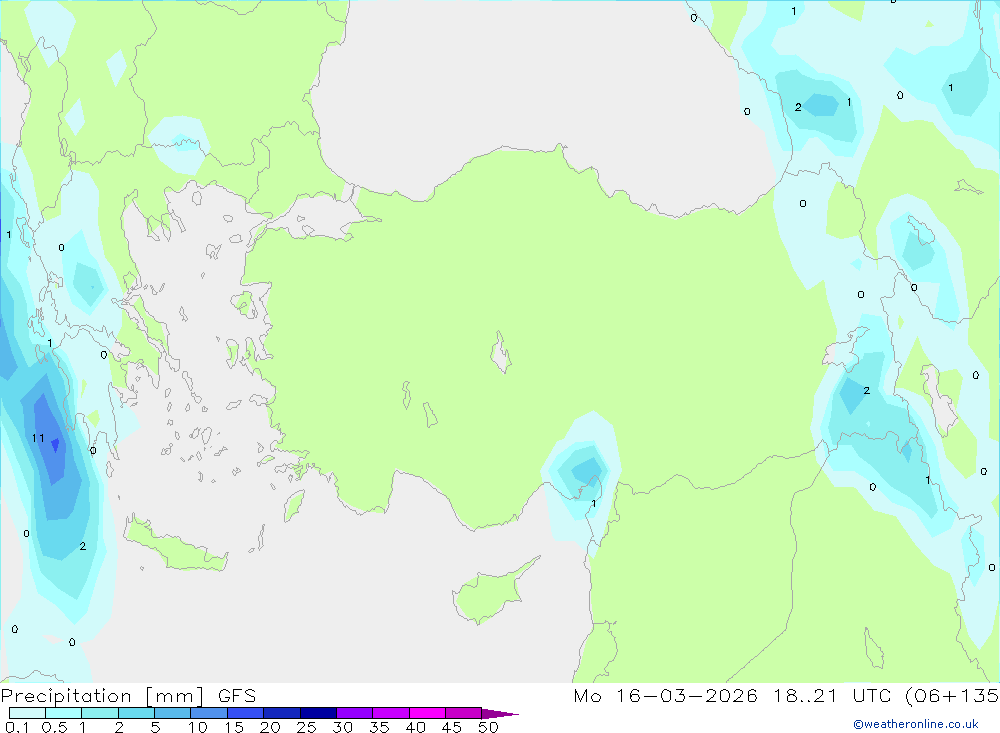Screen dimensions: 1000x733
Task: Click the 35–40 mm violet legend swatch
Action: 390,713
